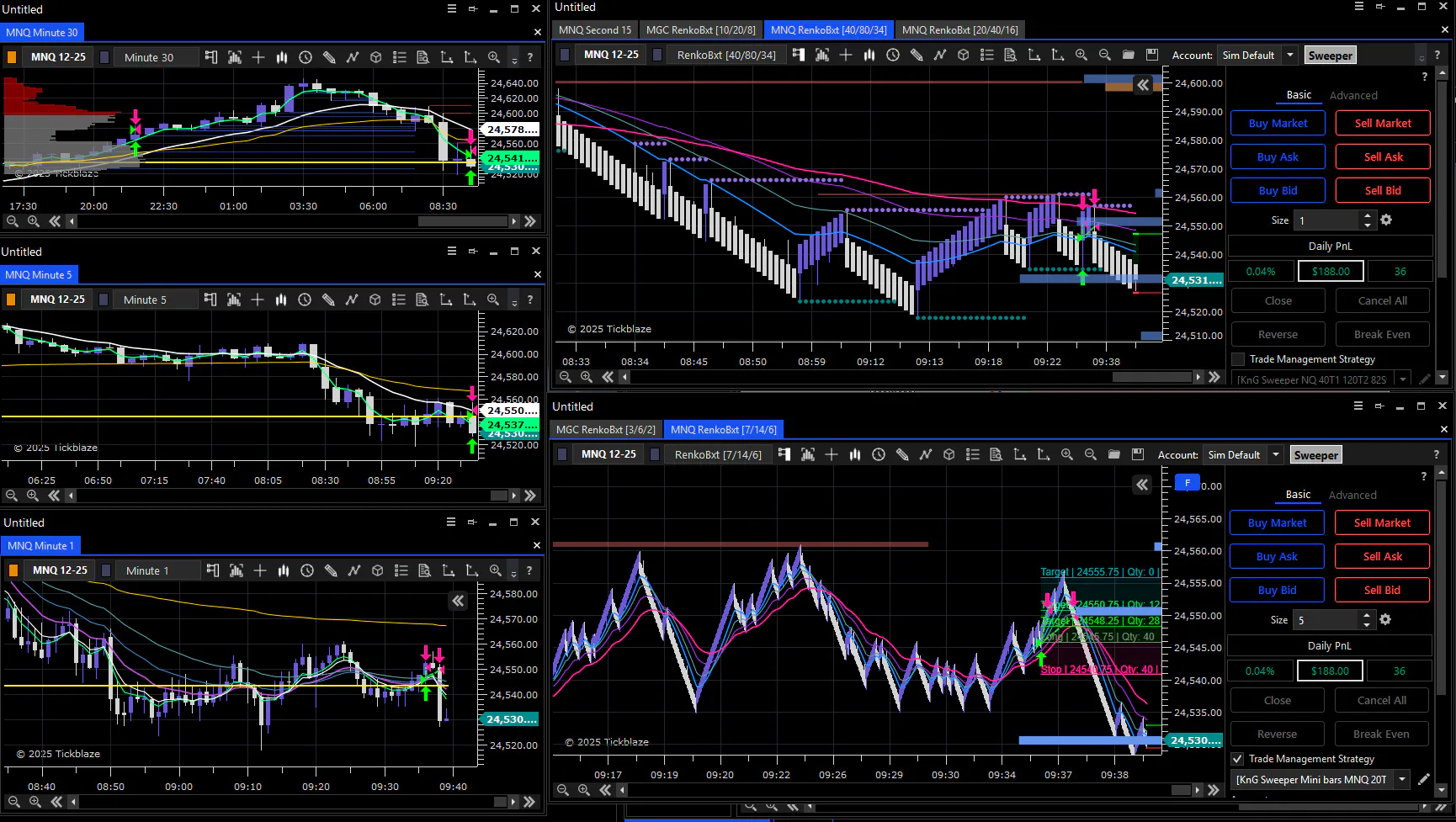Open gear settings next to Size 1

[x=1386, y=220]
